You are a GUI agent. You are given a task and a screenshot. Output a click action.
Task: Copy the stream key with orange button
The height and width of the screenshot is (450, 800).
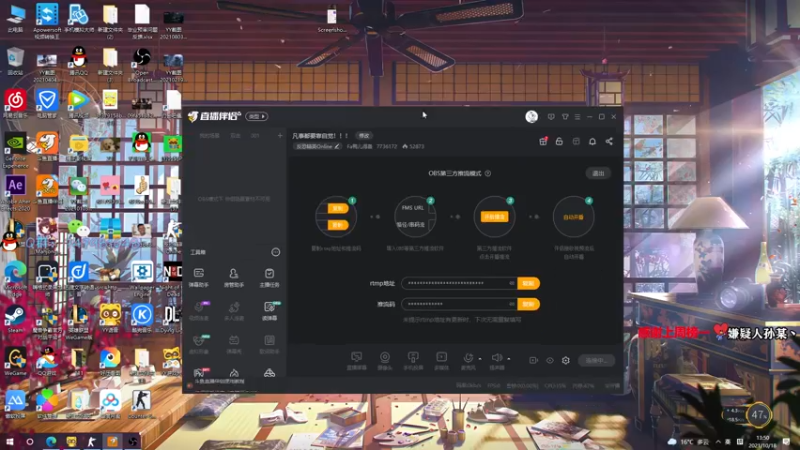[529, 304]
